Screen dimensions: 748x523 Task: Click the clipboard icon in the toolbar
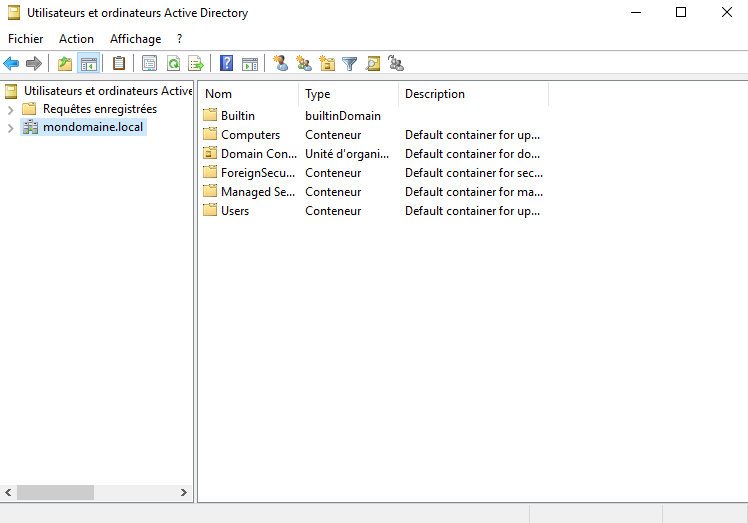pos(119,63)
